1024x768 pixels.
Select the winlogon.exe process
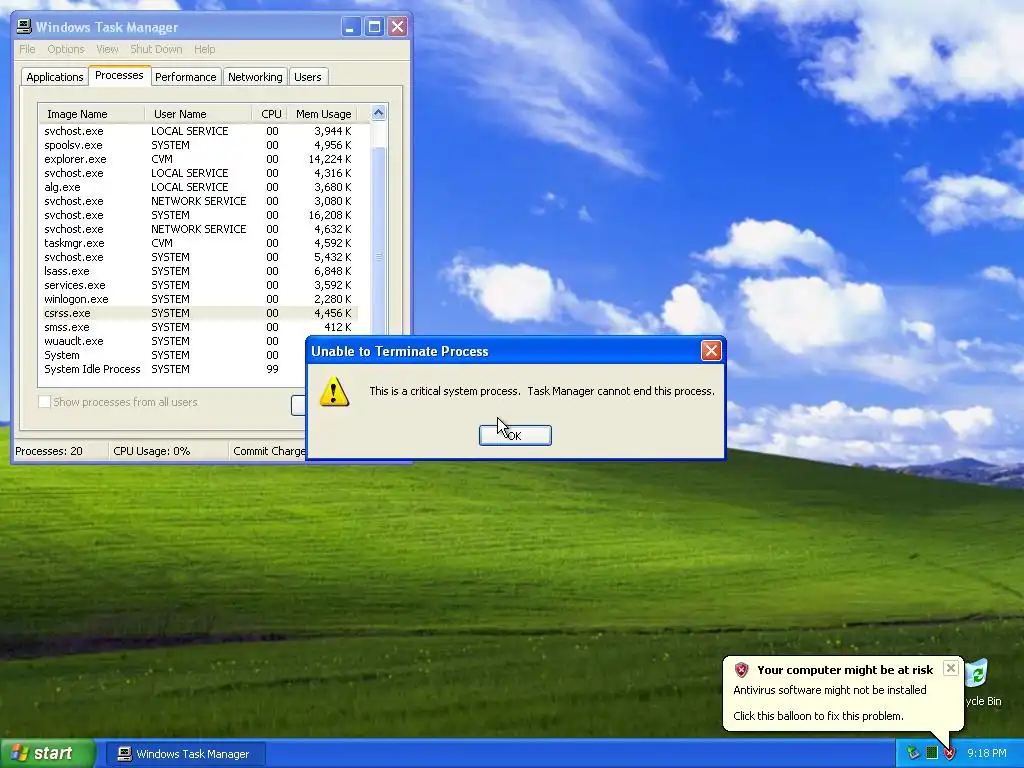point(199,299)
